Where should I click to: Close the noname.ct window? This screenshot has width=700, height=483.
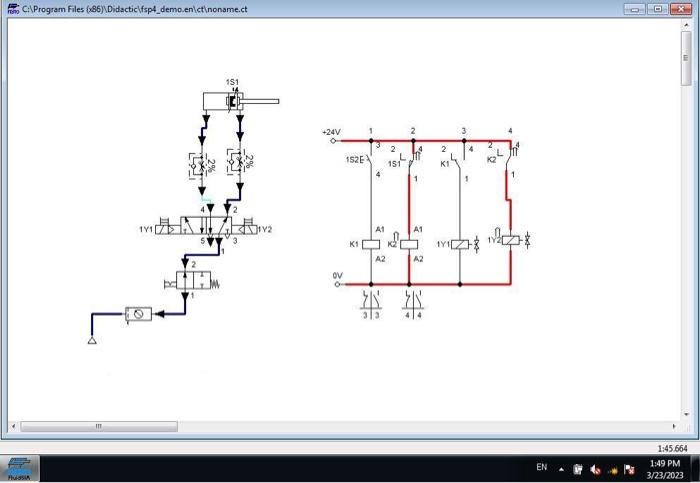coord(681,8)
